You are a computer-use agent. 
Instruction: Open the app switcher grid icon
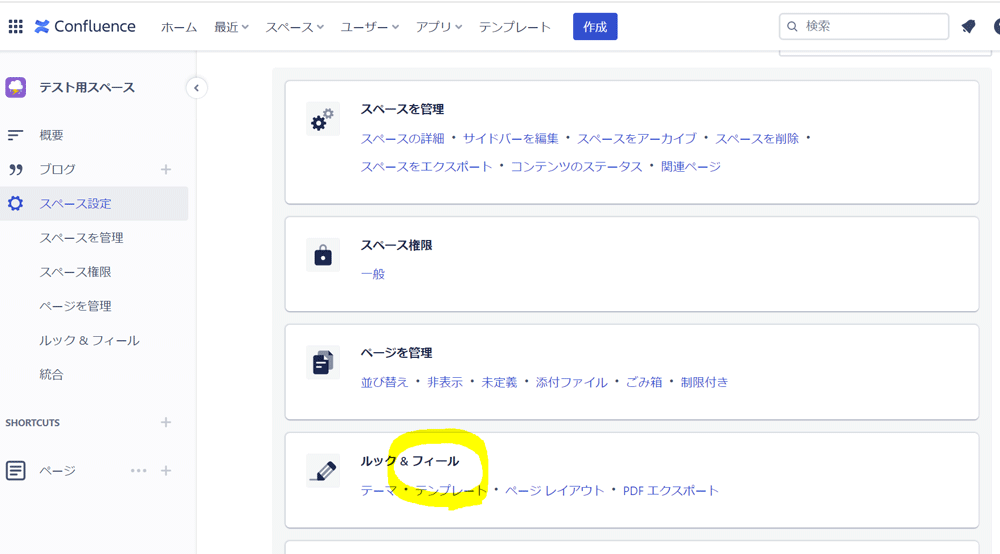tap(15, 26)
